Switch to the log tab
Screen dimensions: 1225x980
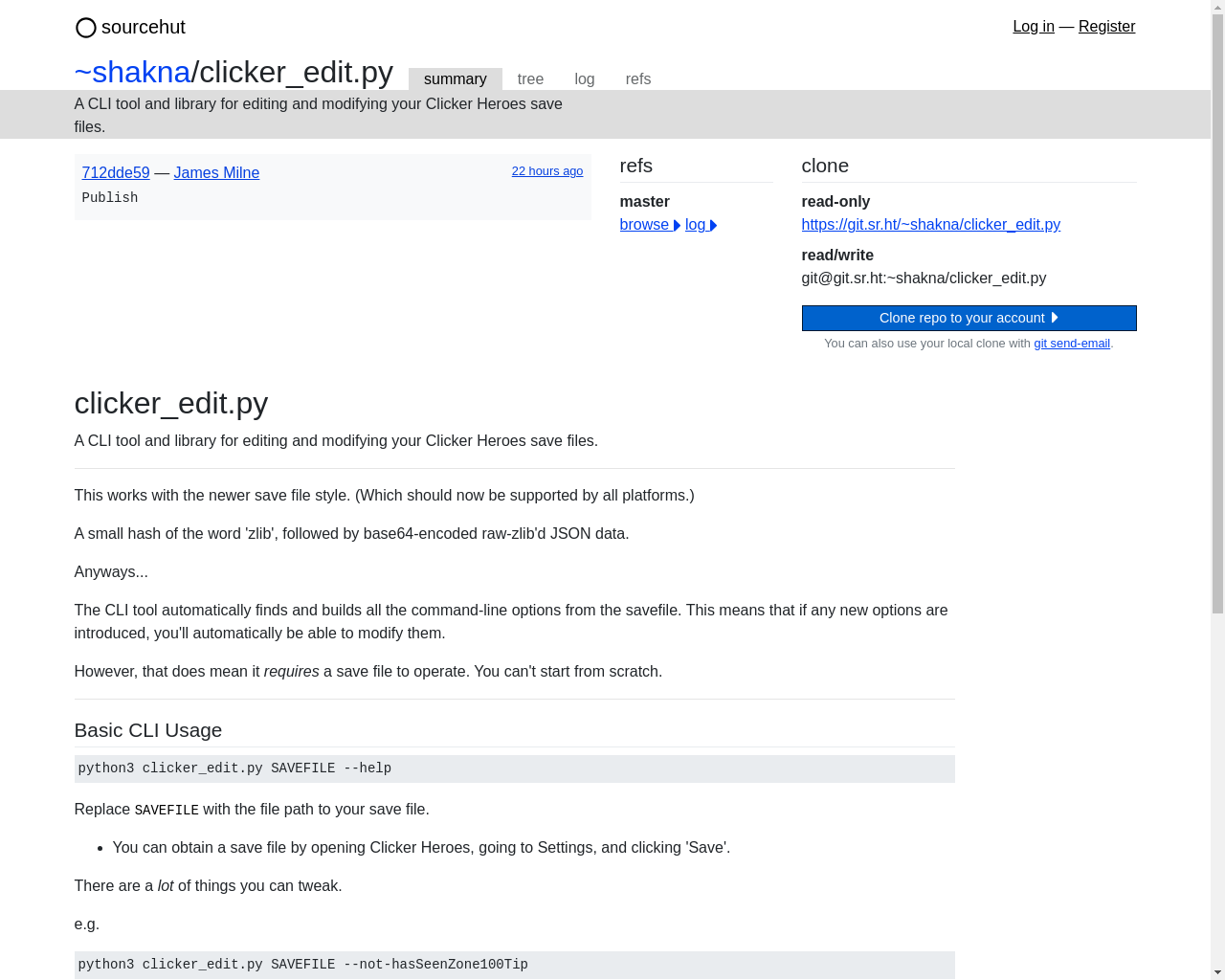(585, 79)
